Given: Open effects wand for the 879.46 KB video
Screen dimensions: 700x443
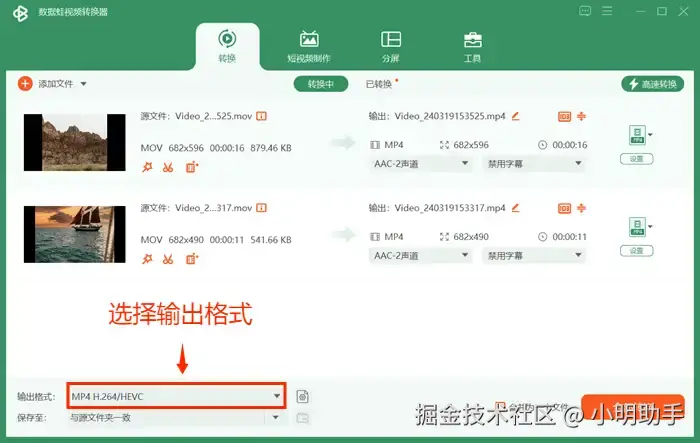Looking at the screenshot, I should [x=147, y=167].
